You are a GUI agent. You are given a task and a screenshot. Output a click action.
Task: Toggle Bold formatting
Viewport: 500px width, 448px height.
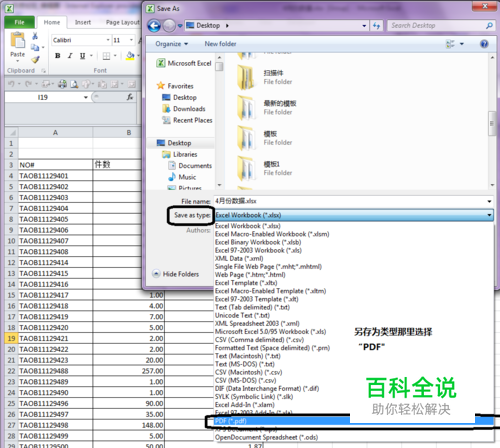click(58, 56)
